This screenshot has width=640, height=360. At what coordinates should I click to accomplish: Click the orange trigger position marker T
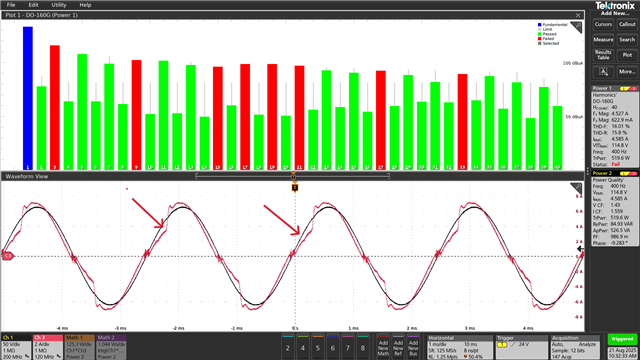tap(295, 188)
